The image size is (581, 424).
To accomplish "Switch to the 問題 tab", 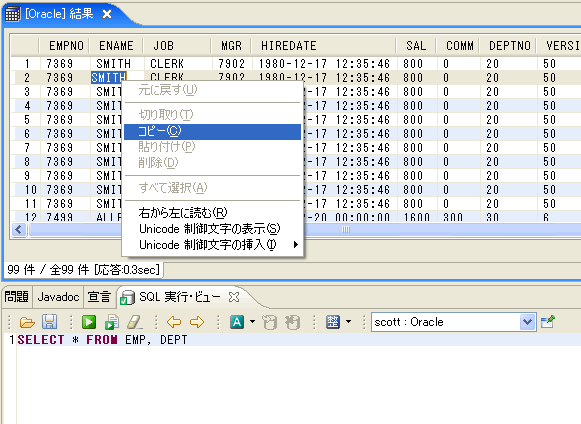I will pyautogui.click(x=17, y=297).
